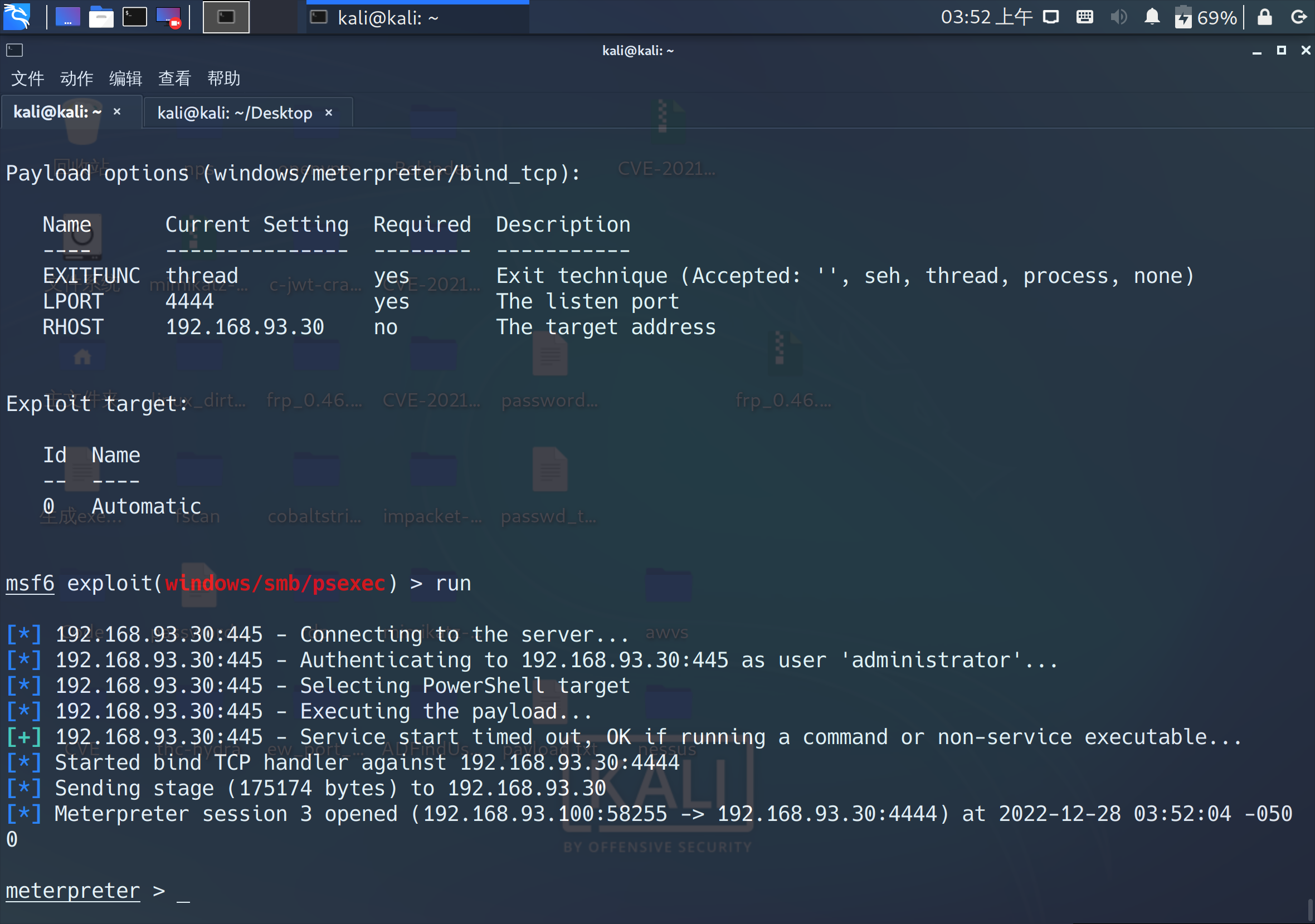Mute audio via the volume speaker icon

[x=1118, y=17]
